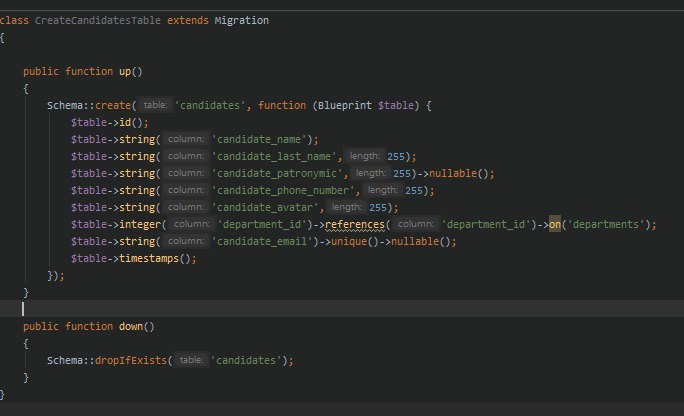684x416 pixels.
Task: Click the 'candidate_avatar' string
Action: tap(265, 208)
